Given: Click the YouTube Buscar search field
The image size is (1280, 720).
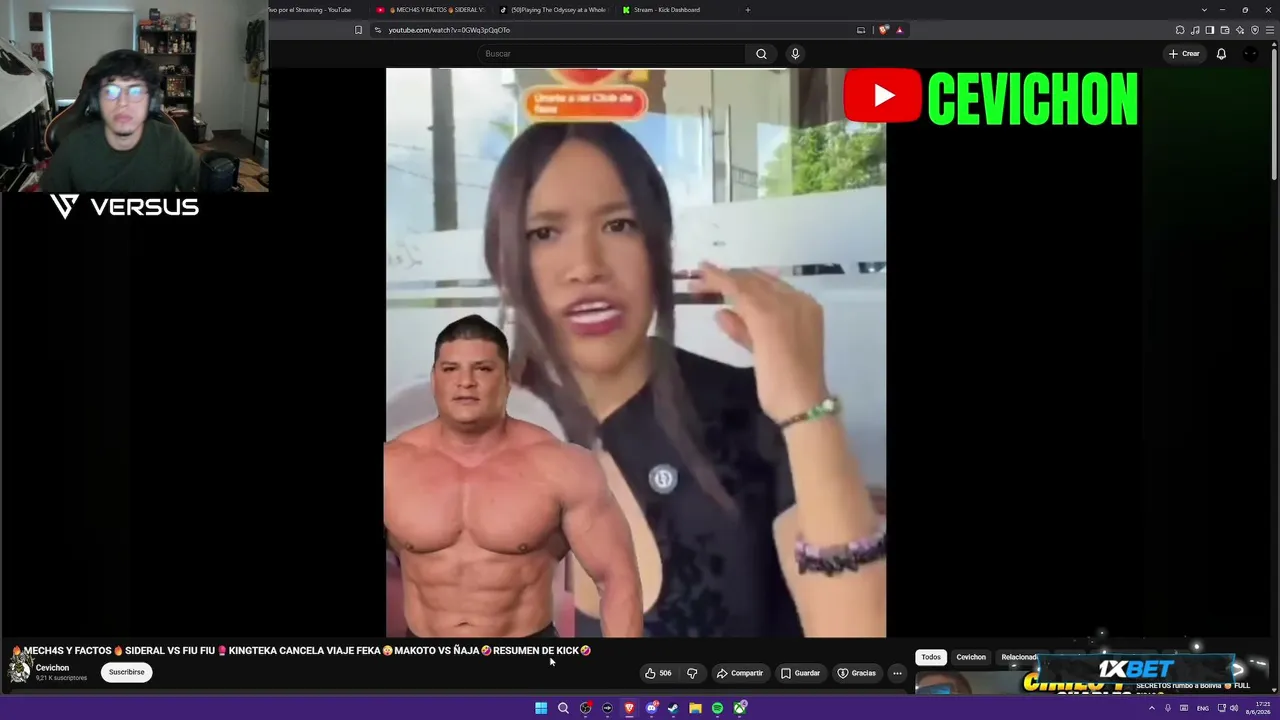Looking at the screenshot, I should 612,54.
